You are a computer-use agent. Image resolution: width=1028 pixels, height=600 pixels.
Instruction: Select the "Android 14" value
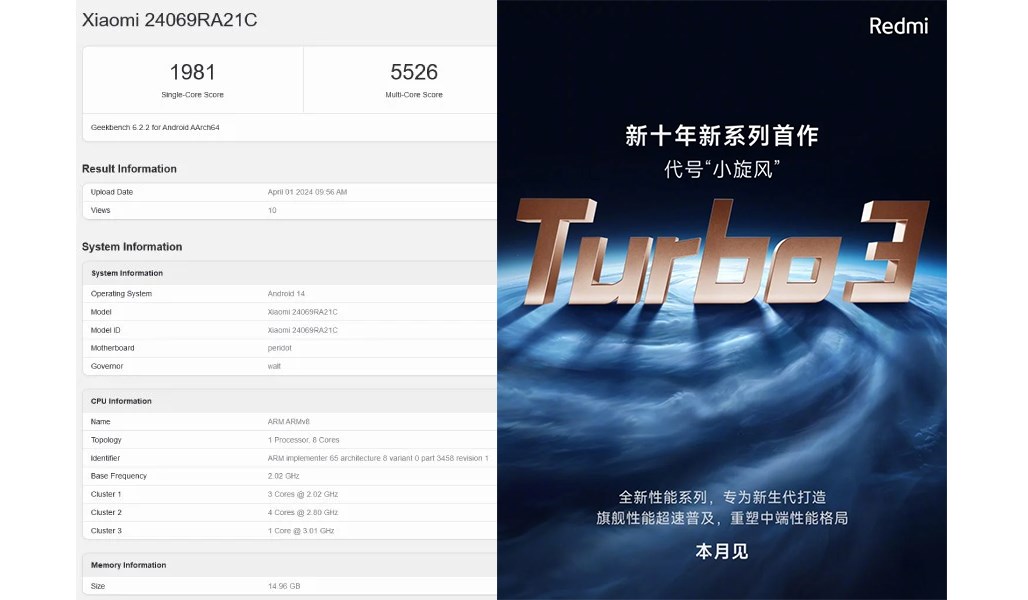coord(286,294)
